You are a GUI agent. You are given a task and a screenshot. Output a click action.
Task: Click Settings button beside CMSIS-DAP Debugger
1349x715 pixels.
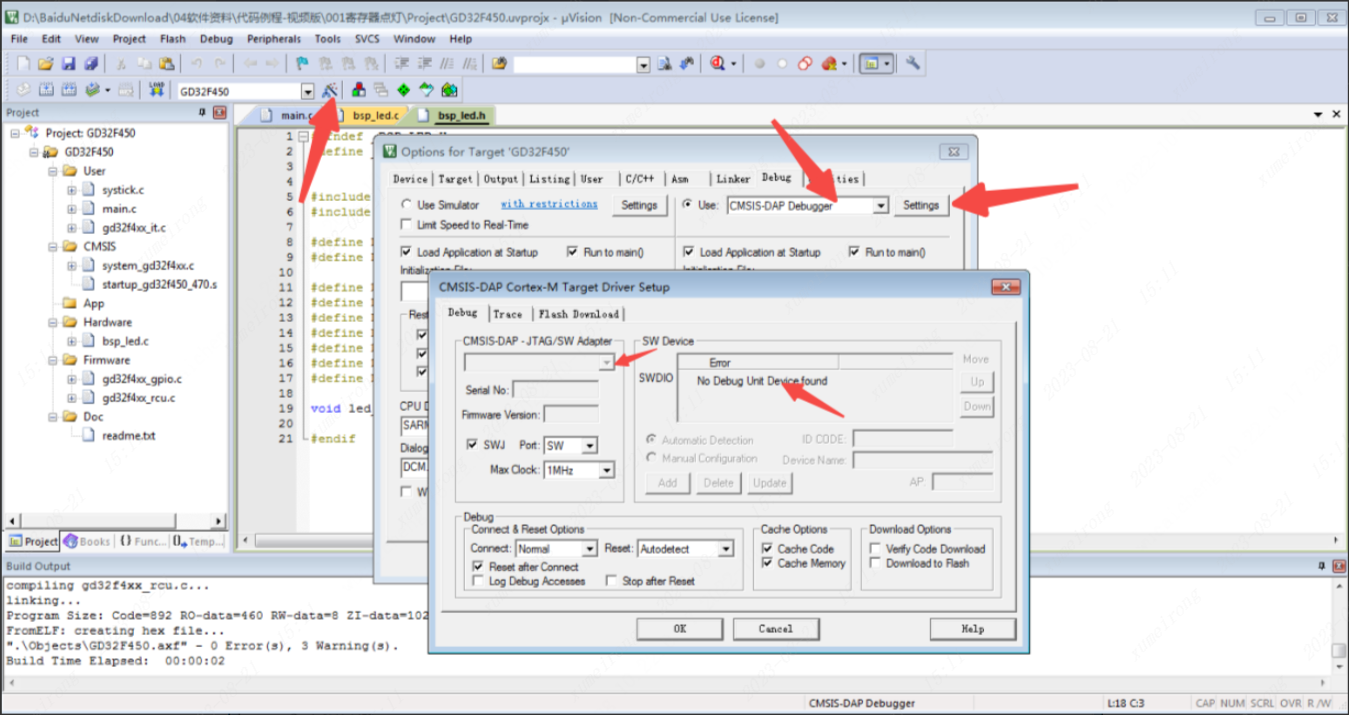(x=920, y=205)
